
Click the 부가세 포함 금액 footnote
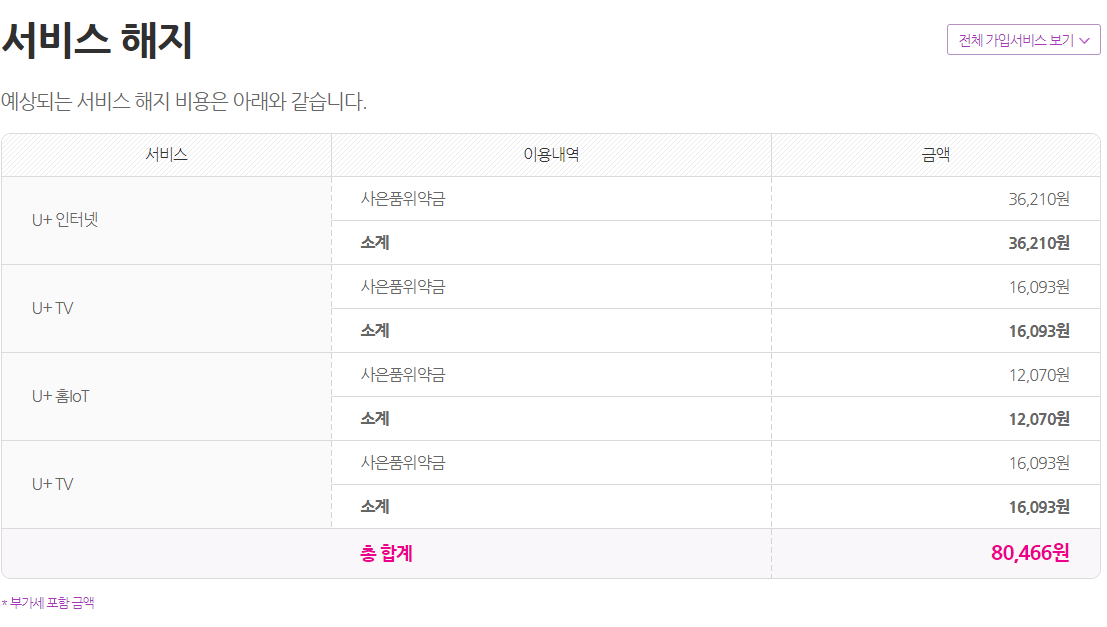pos(50,603)
